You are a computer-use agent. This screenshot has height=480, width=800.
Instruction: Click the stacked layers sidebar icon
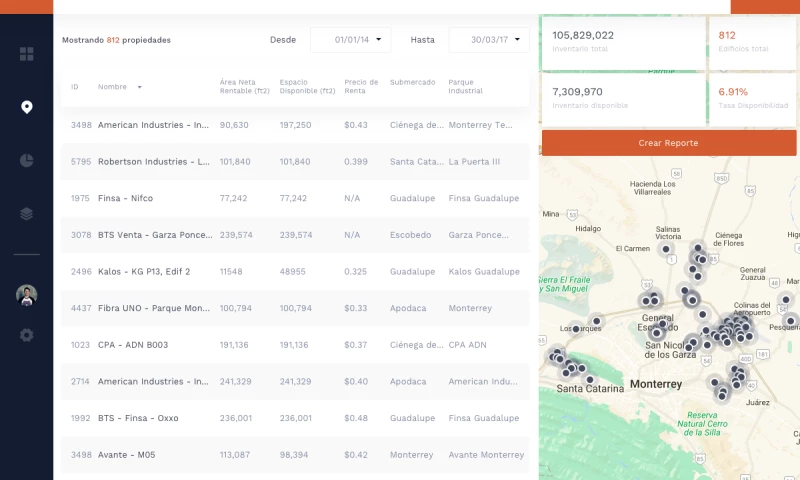pos(26,213)
